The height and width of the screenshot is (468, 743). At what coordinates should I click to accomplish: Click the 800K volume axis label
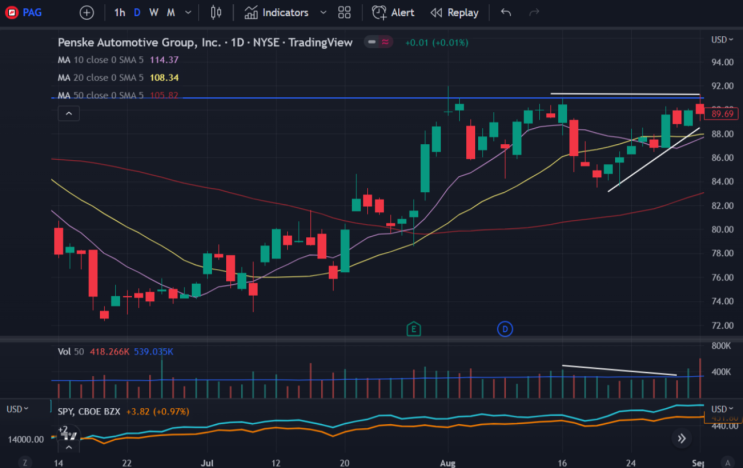(x=721, y=346)
